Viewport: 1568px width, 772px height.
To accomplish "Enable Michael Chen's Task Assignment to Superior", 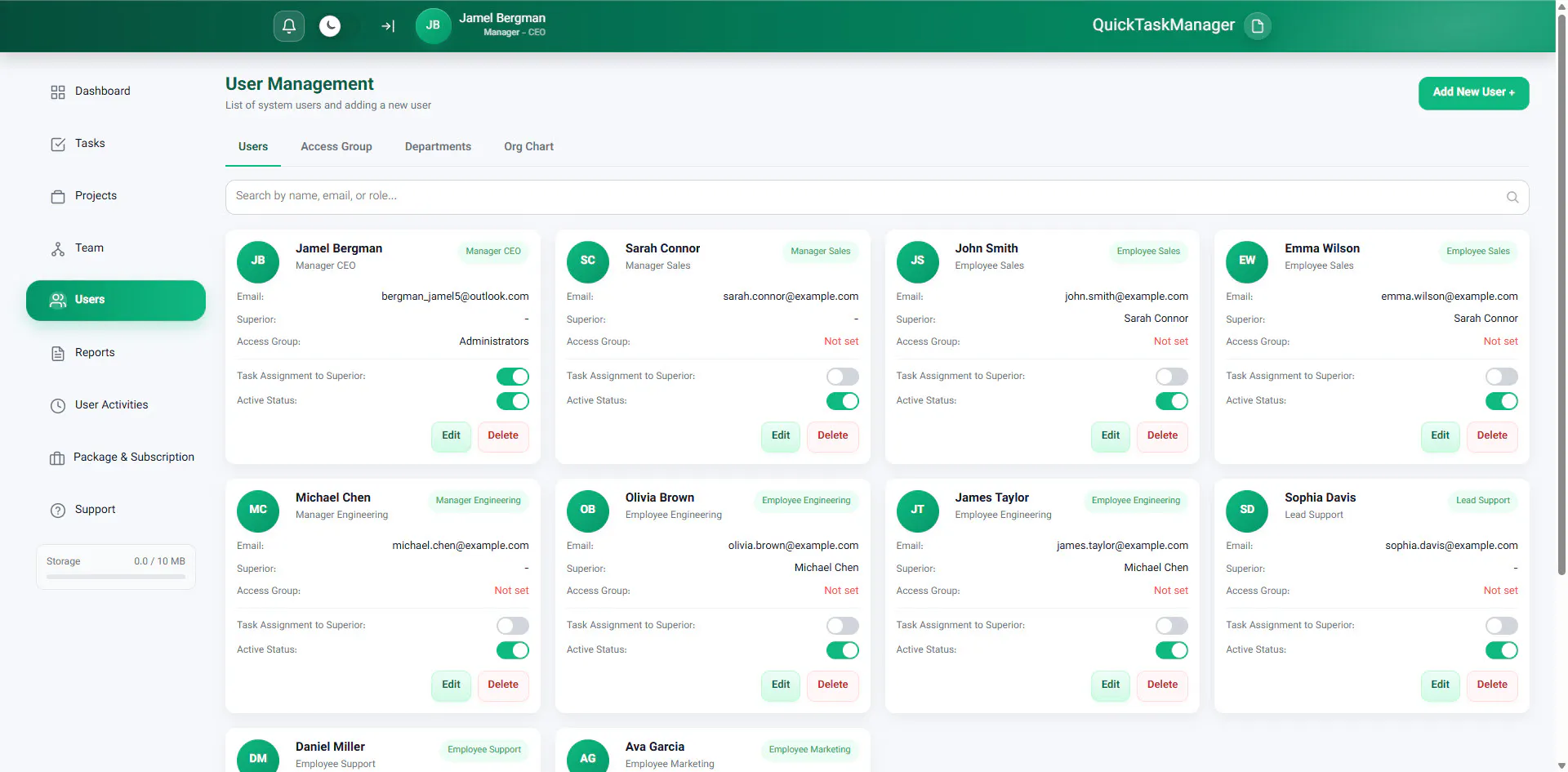I will point(513,626).
